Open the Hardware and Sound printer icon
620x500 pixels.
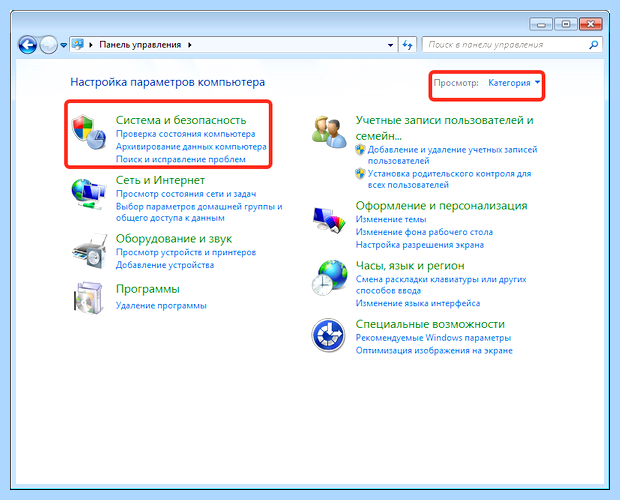pyautogui.click(x=90, y=252)
